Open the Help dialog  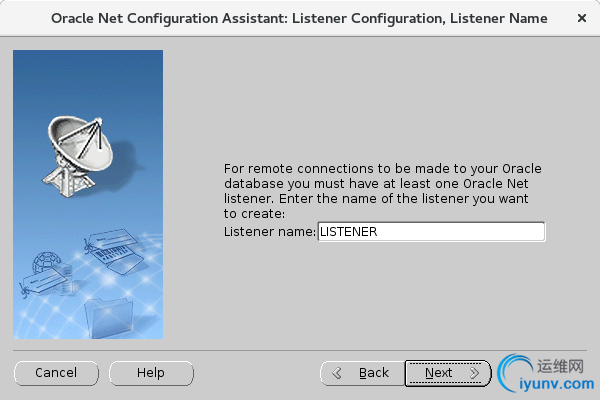[x=151, y=373]
